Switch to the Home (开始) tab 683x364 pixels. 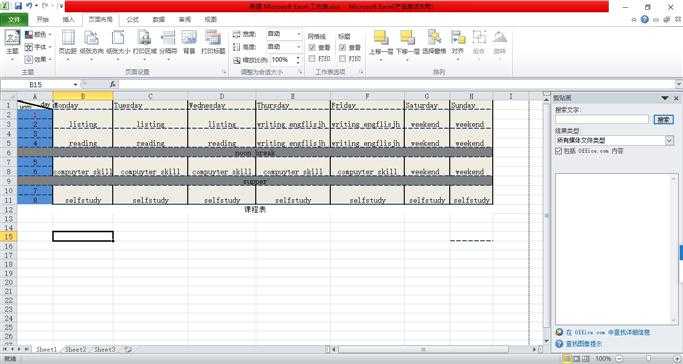43,20
